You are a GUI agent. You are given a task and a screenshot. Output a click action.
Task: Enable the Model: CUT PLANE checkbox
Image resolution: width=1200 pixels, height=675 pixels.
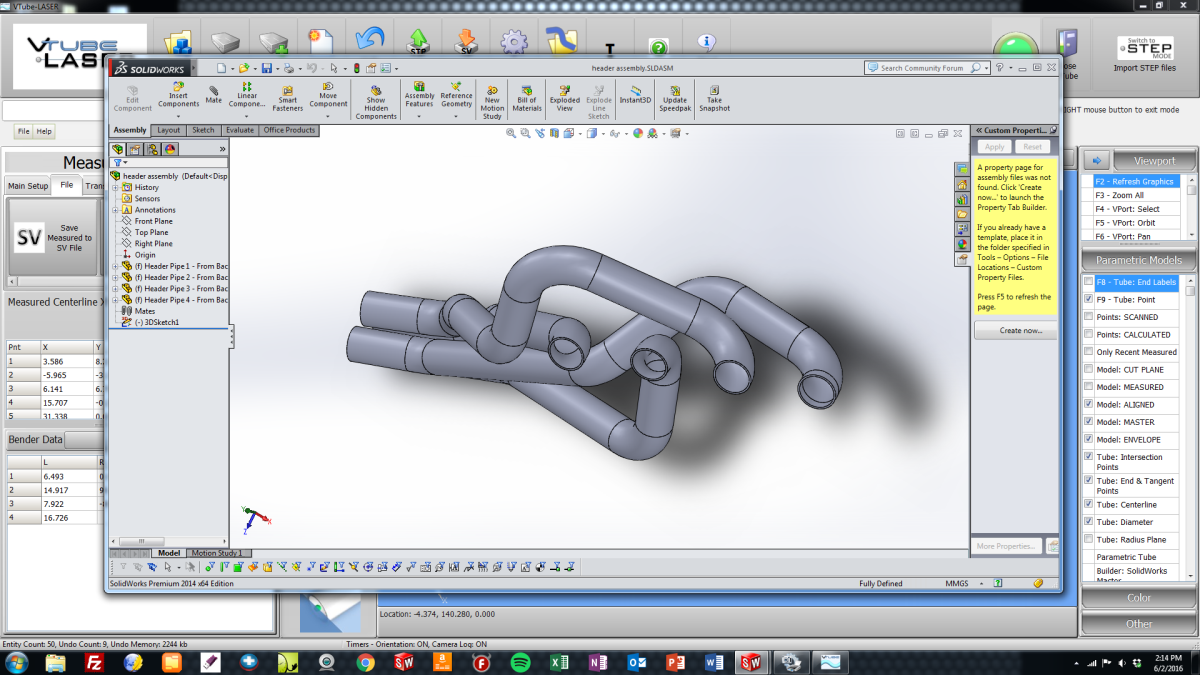pyautogui.click(x=1089, y=370)
